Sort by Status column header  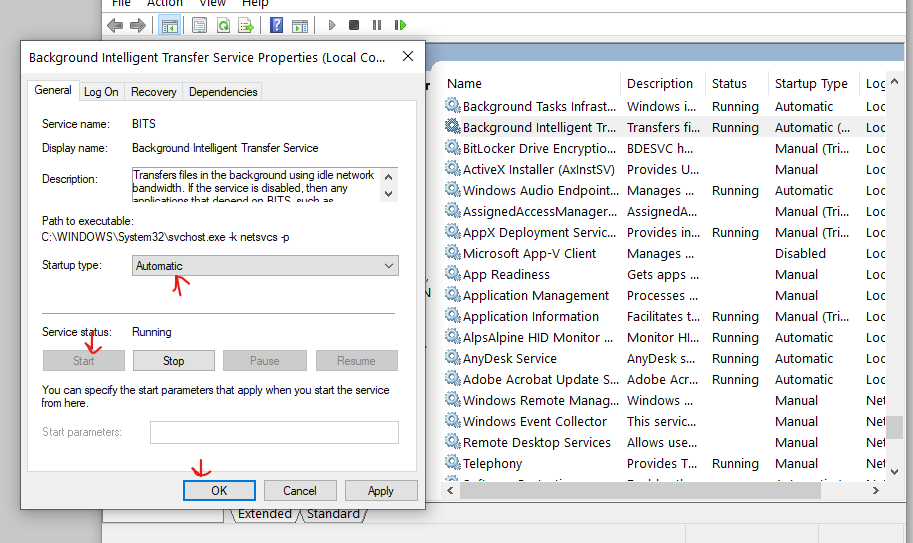737,84
